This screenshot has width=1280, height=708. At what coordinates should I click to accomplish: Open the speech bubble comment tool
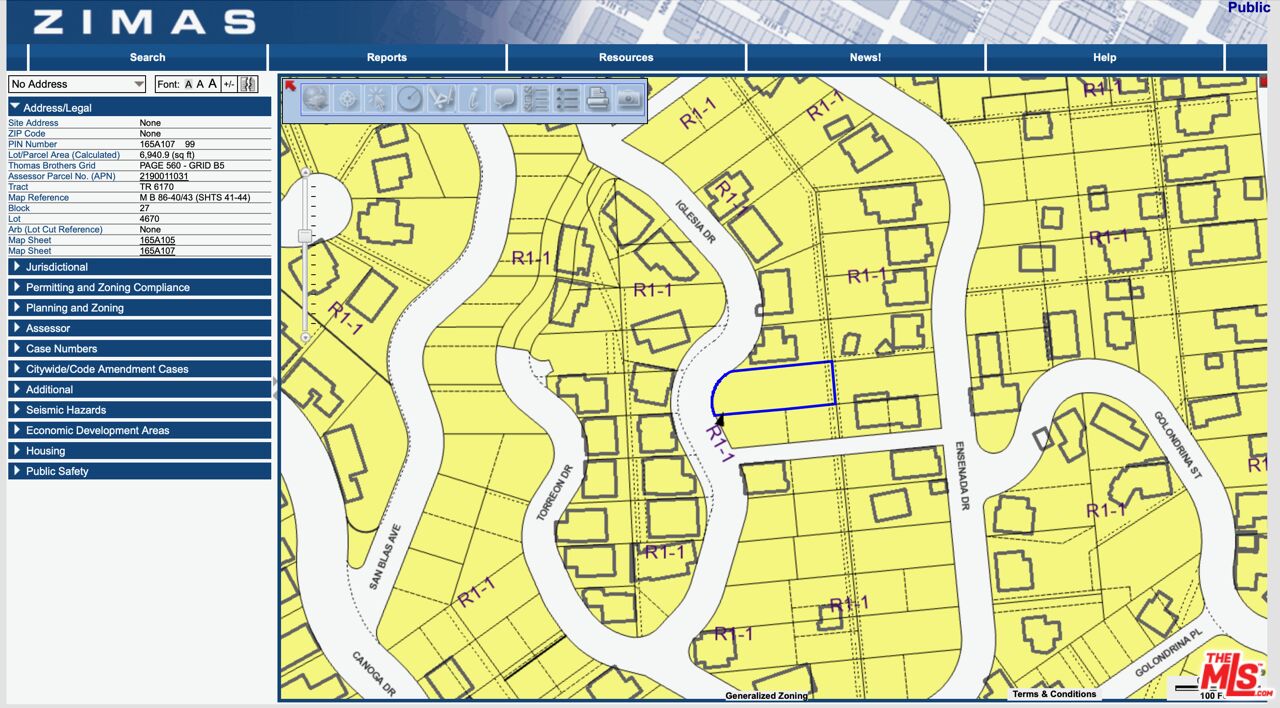tap(504, 98)
